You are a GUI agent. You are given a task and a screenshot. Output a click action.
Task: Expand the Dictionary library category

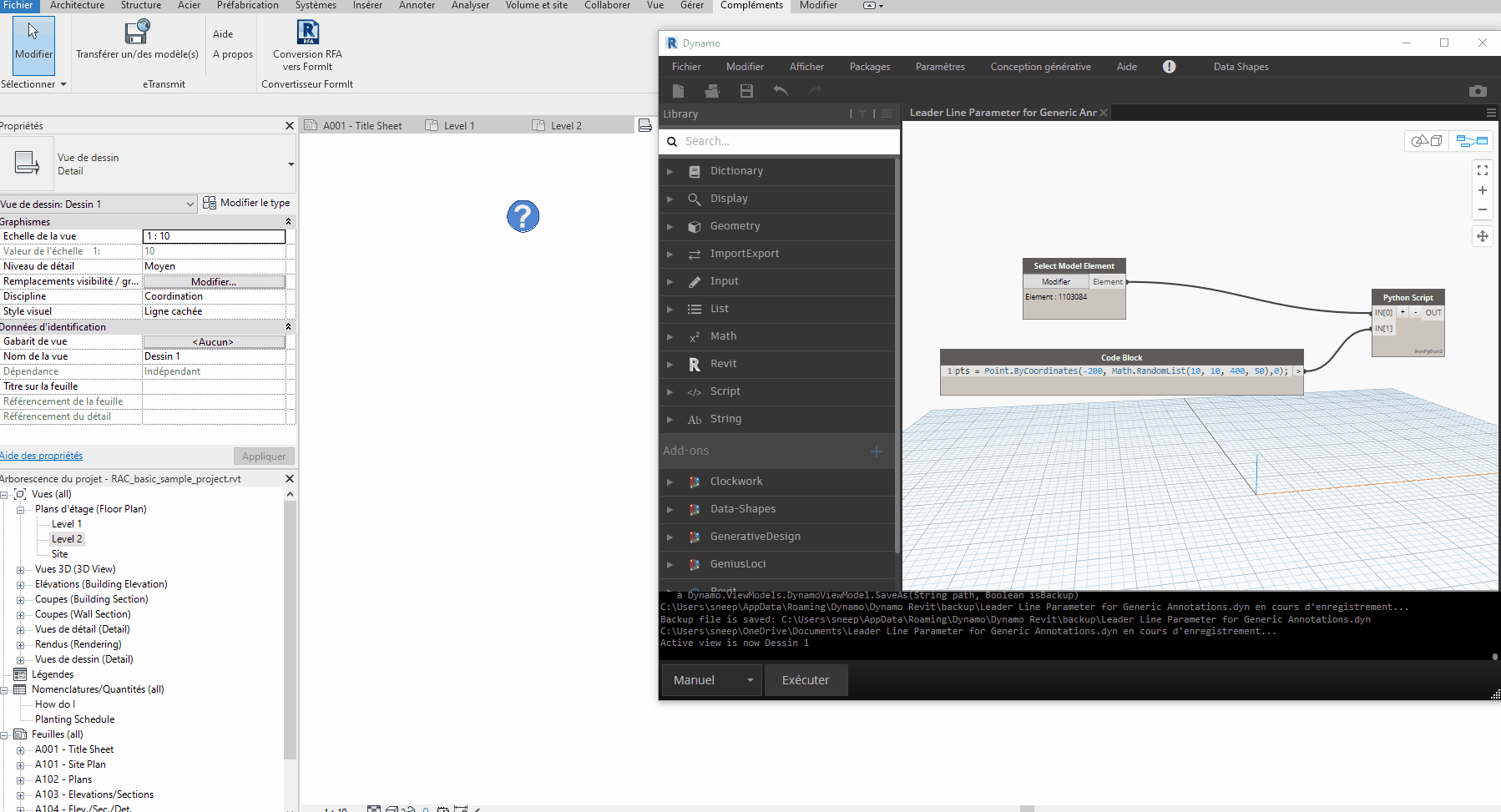tap(670, 171)
